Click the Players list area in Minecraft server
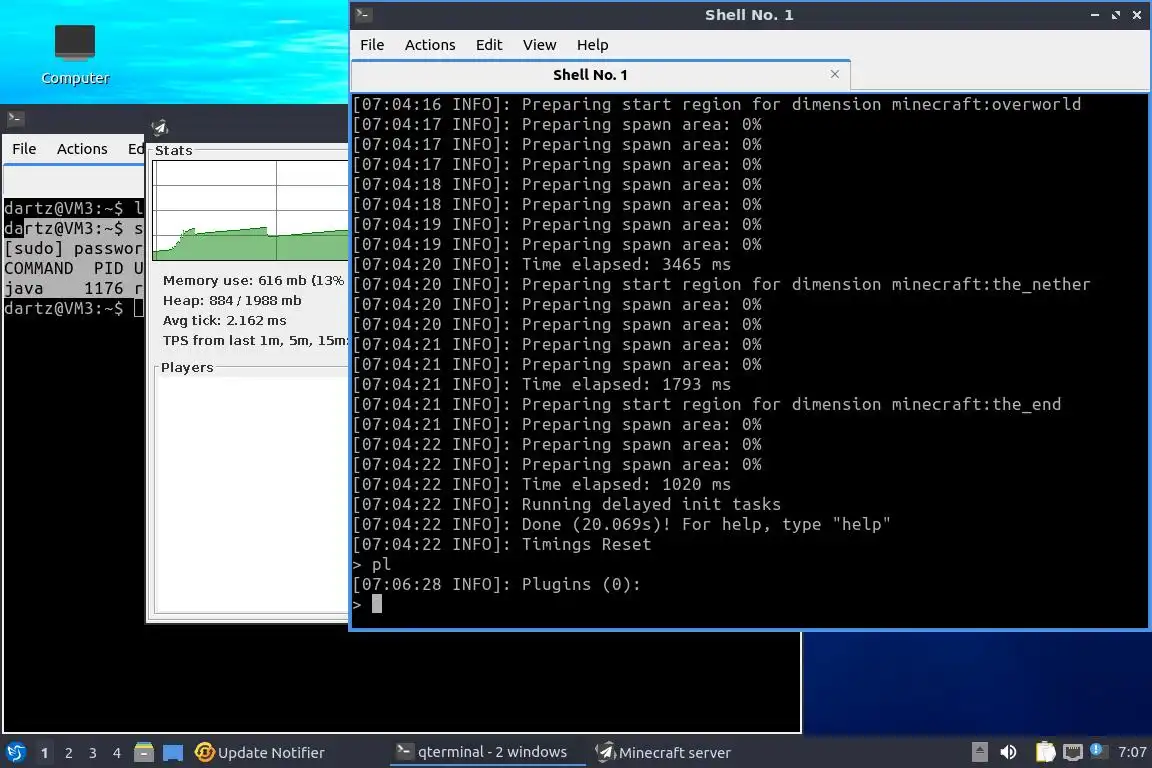 pos(252,493)
